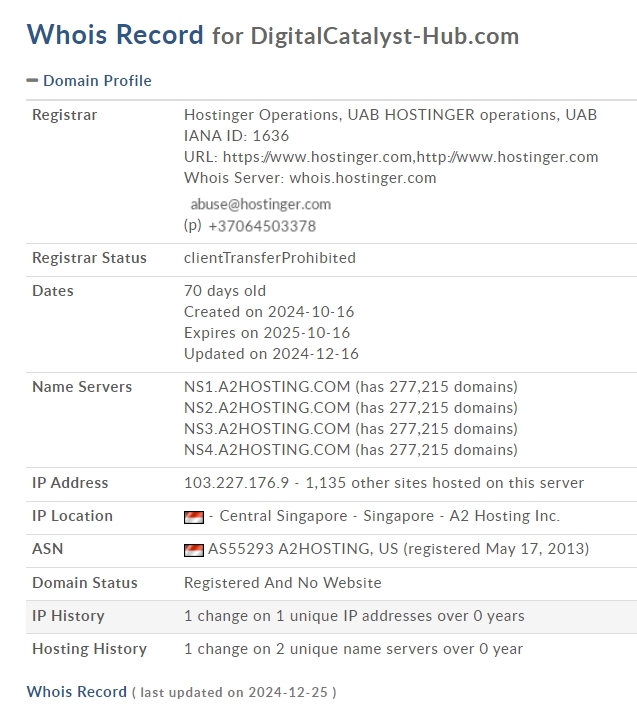Click the Hostinger Operations registrar name

click(390, 115)
